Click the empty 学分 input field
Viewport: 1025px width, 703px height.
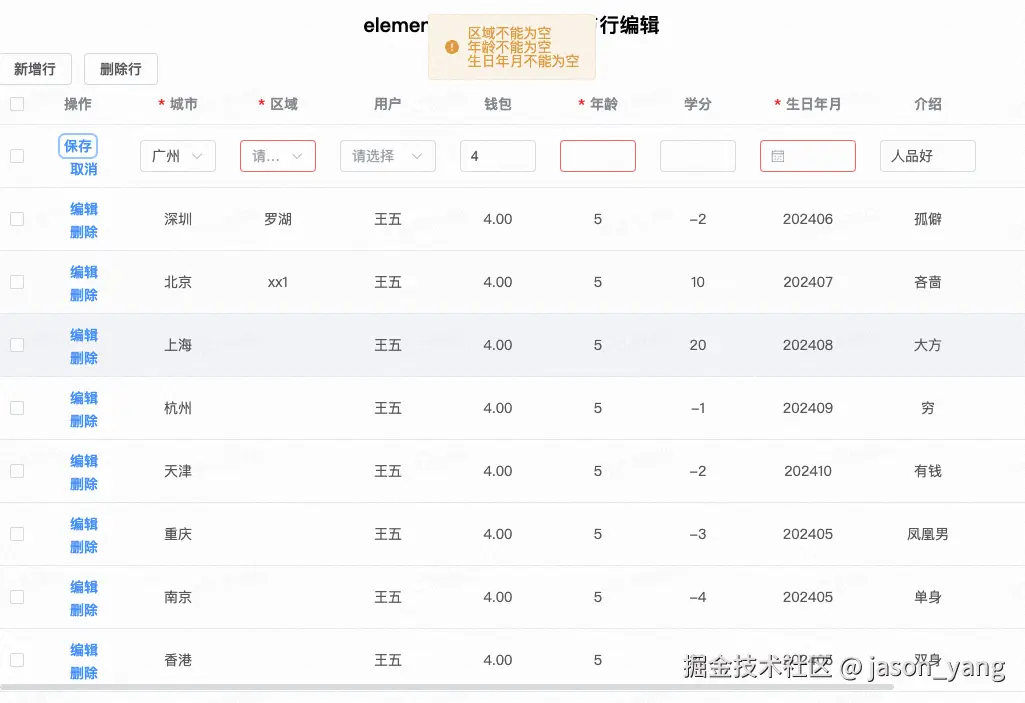(x=697, y=156)
